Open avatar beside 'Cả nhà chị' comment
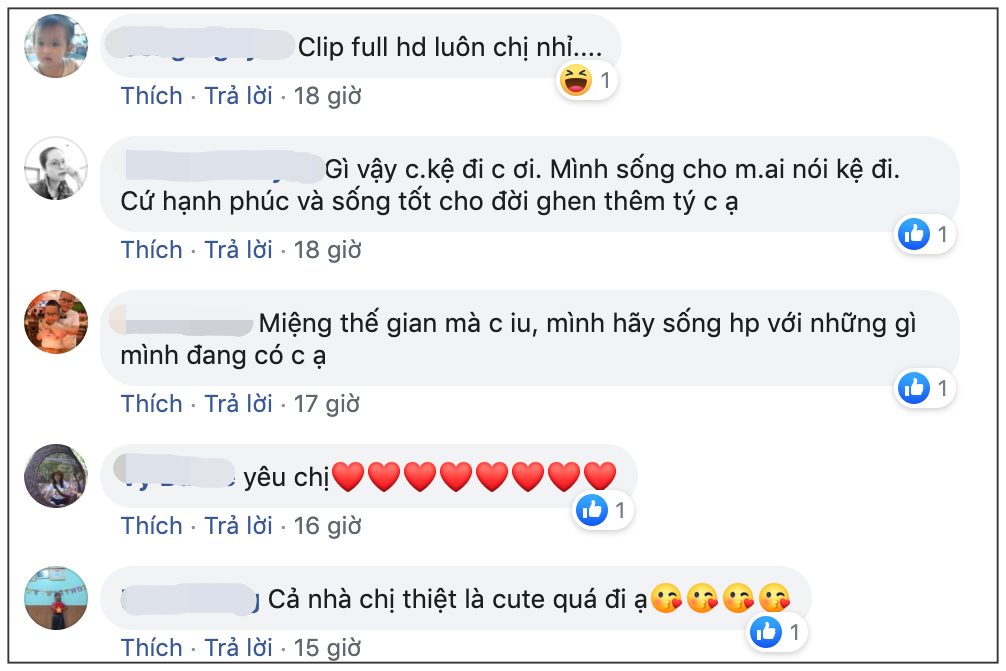Screen dimensions: 1006x671 [56, 598]
